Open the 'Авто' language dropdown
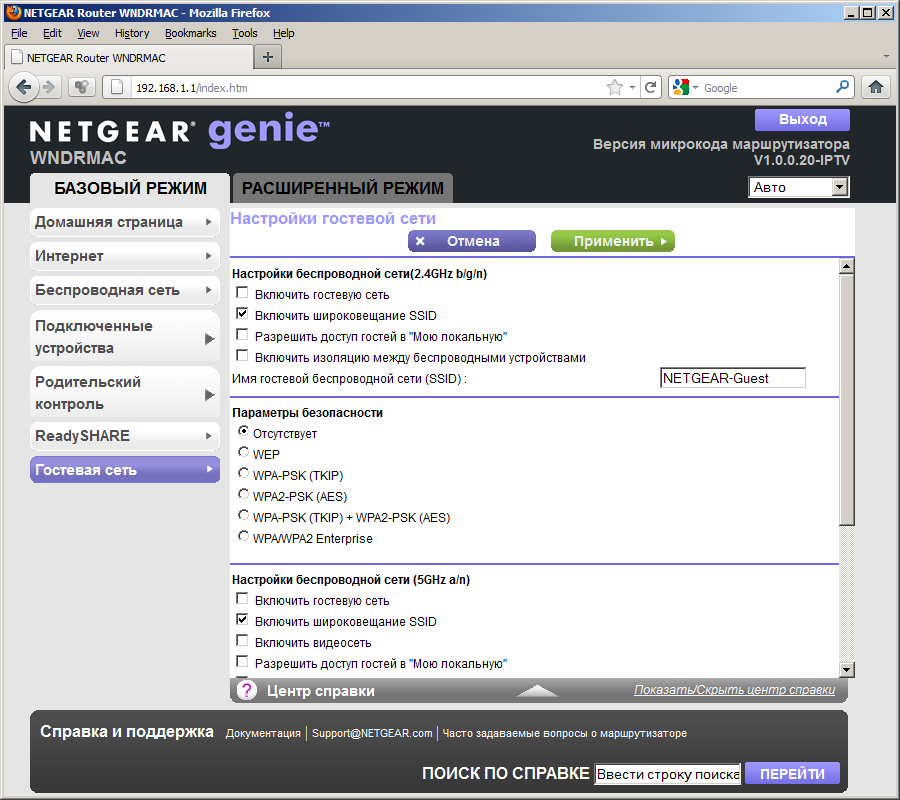This screenshot has height=800, width=900. (x=798, y=187)
